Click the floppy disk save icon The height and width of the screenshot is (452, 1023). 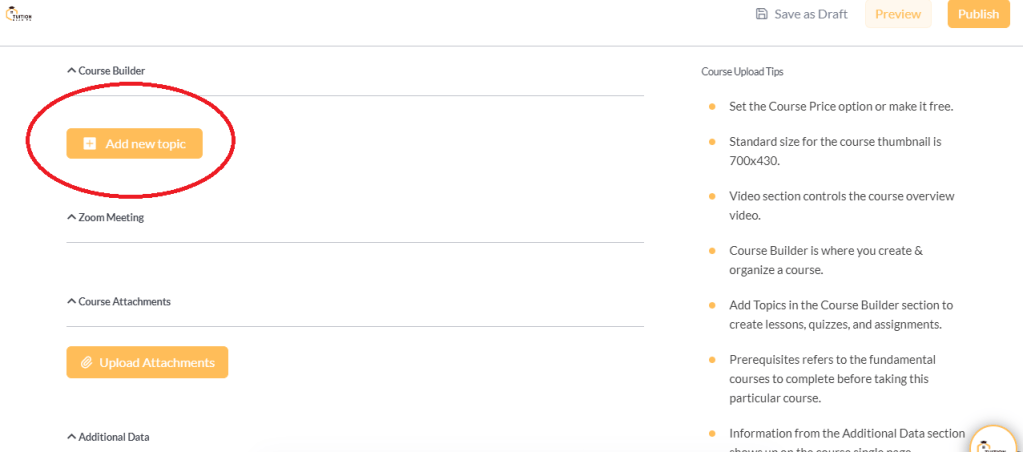coord(762,14)
